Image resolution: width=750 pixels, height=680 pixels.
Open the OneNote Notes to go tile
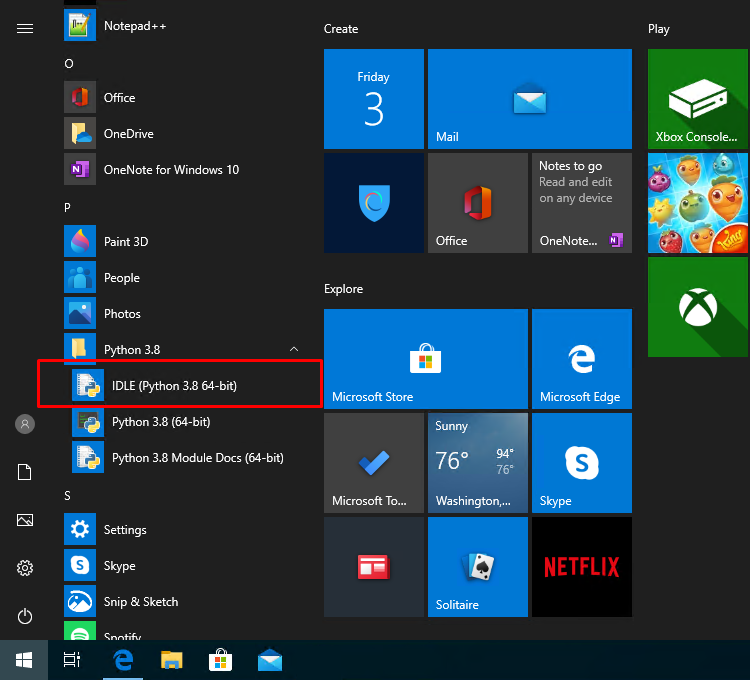(x=582, y=203)
